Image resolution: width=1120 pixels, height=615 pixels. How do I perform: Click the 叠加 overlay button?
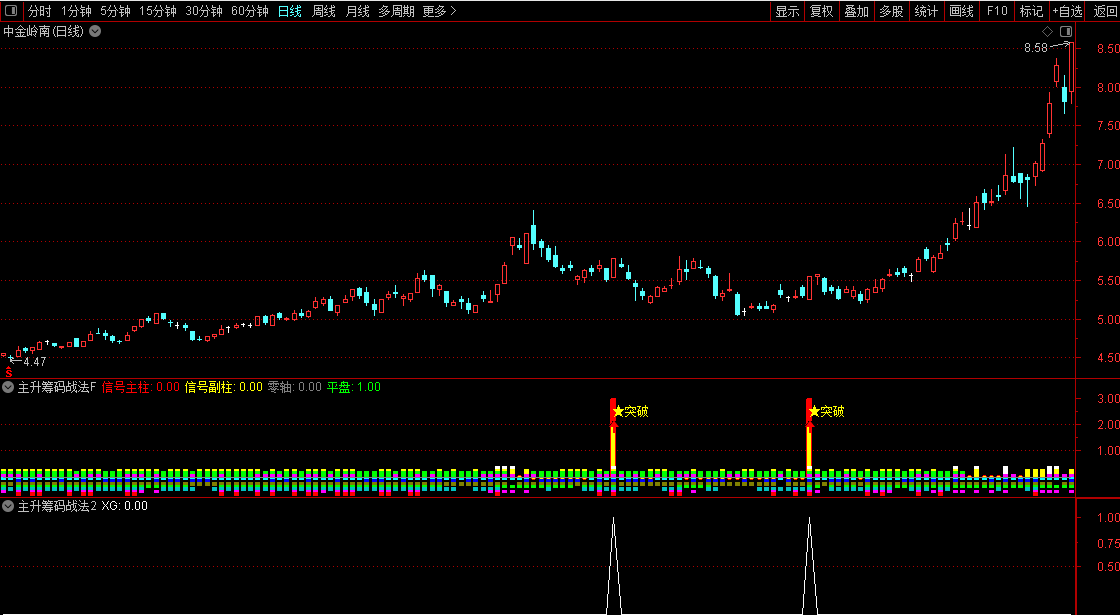tap(856, 11)
